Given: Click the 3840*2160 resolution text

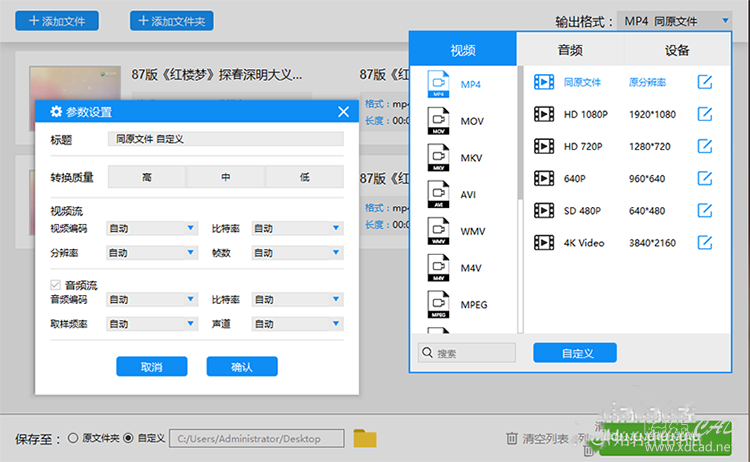Looking at the screenshot, I should pos(652,242).
